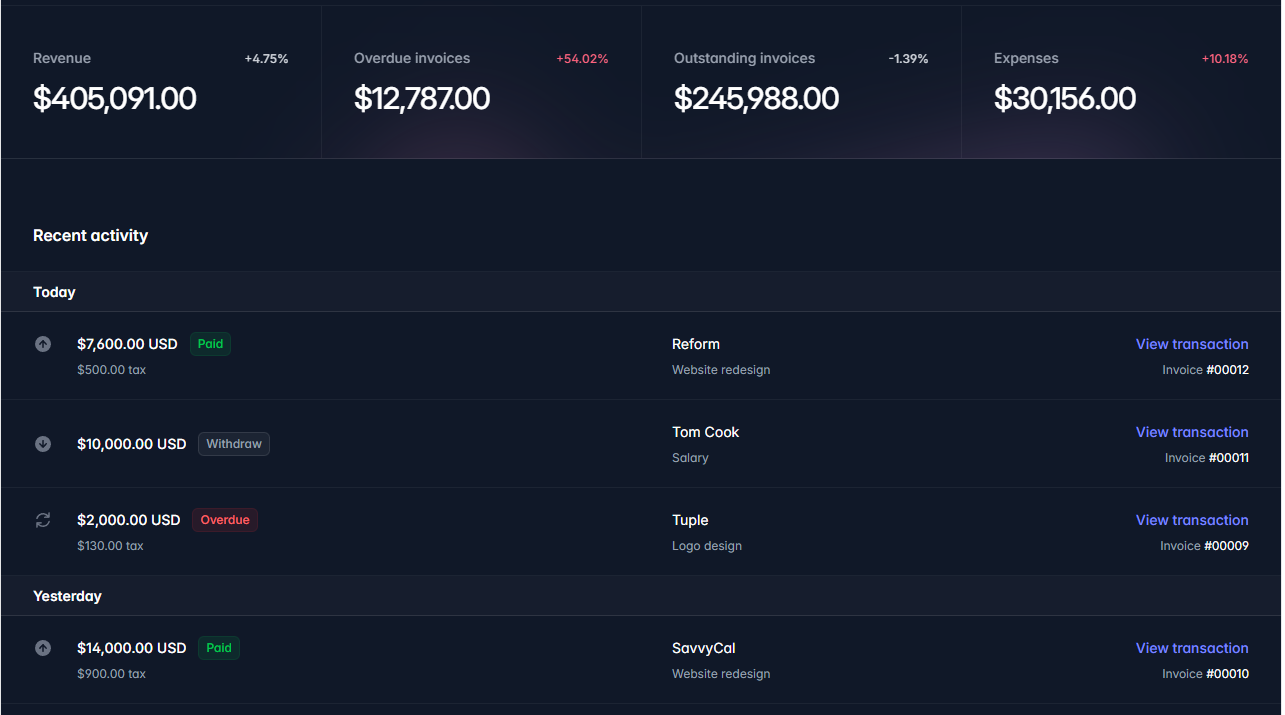
Task: Open the Tom Cook salary transaction details
Action: [1192, 431]
